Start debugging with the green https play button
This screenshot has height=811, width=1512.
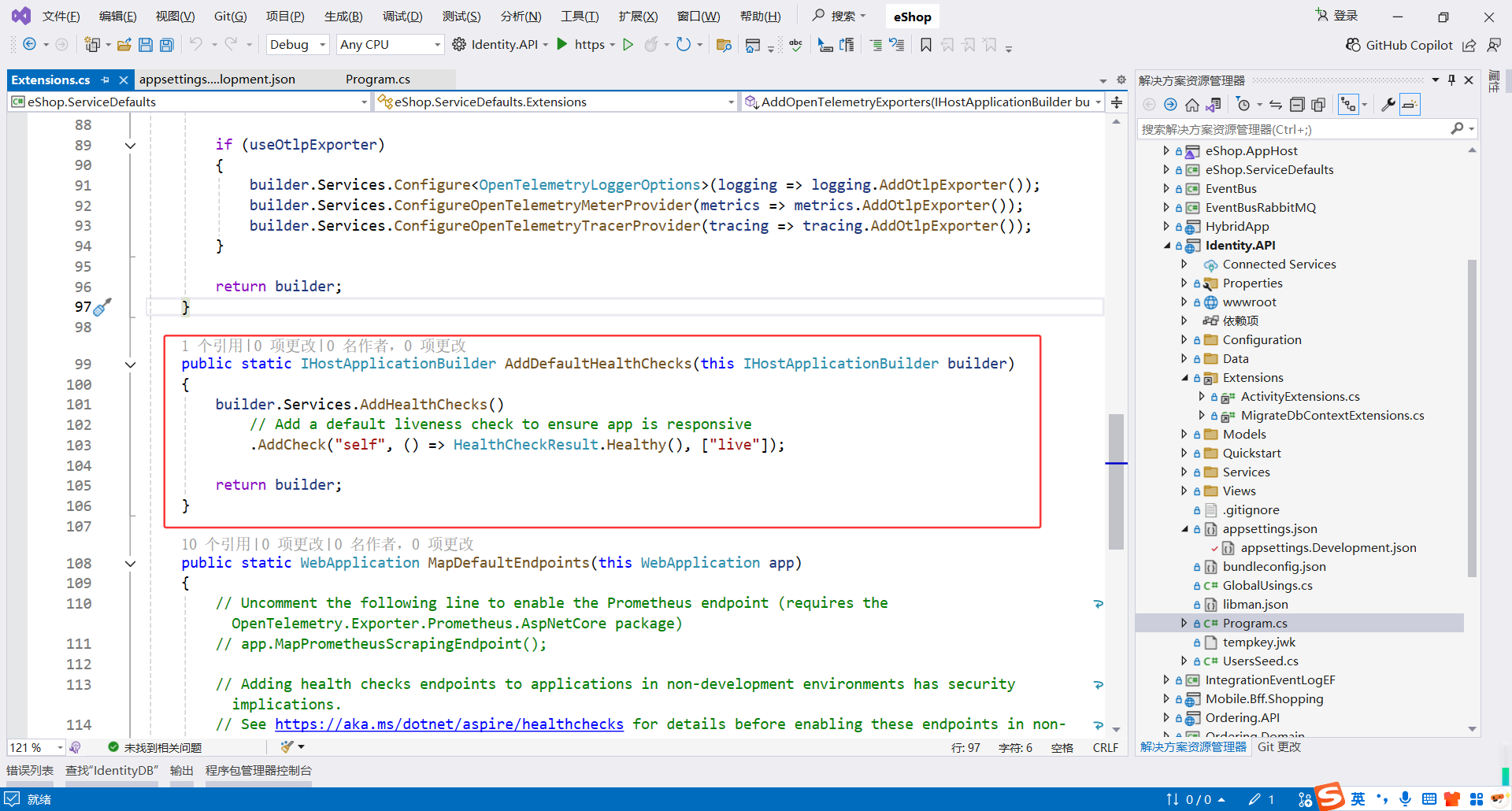pyautogui.click(x=562, y=45)
